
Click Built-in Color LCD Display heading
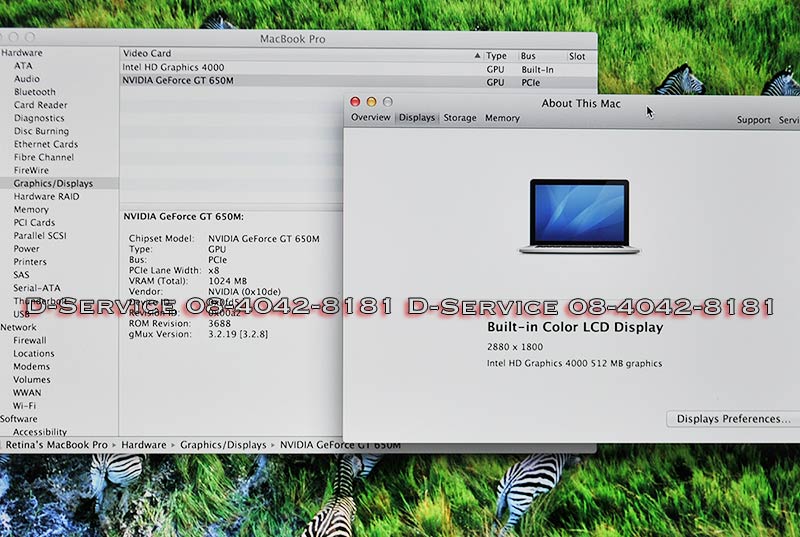pyautogui.click(x=575, y=327)
